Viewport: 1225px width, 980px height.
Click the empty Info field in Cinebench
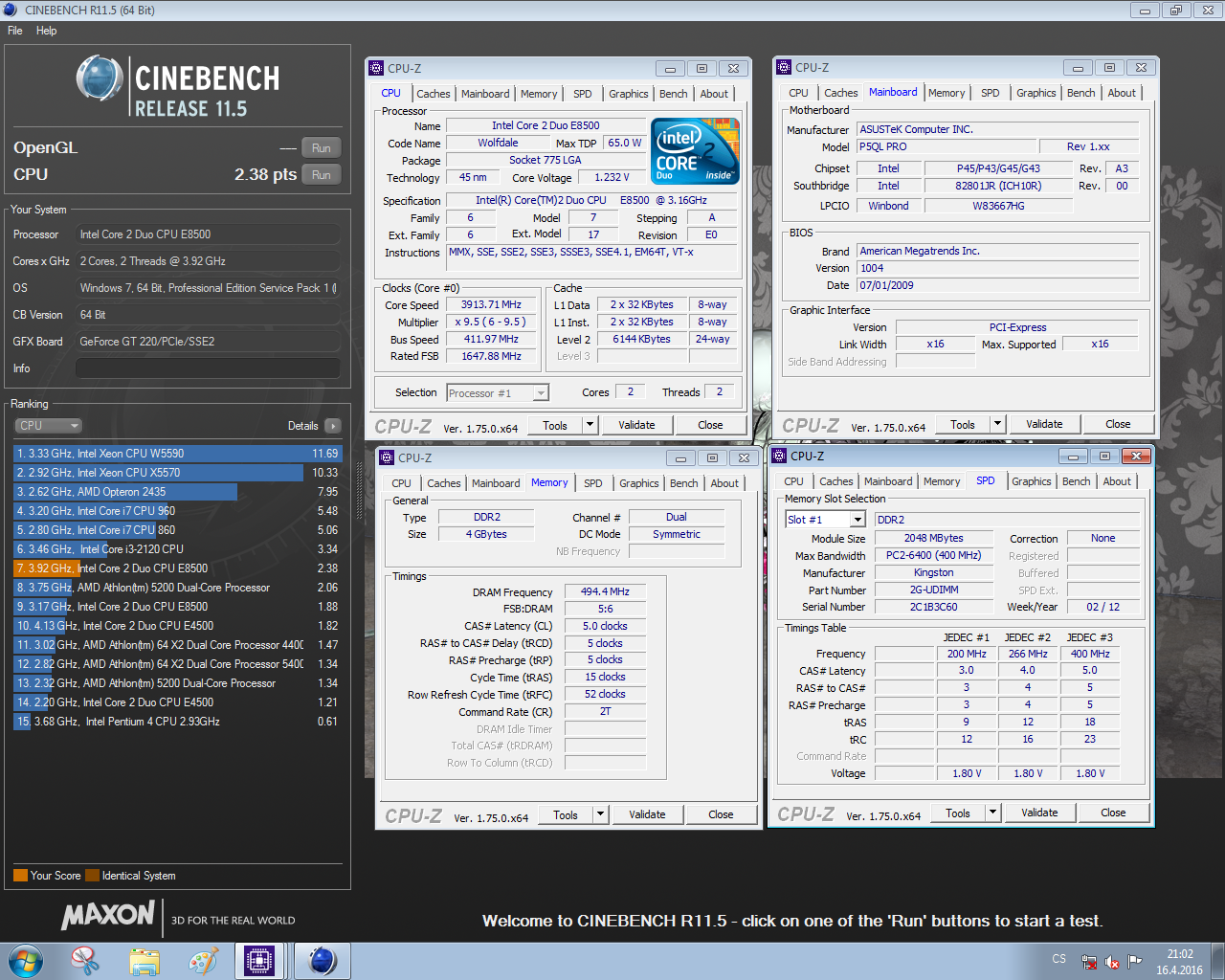pos(209,368)
